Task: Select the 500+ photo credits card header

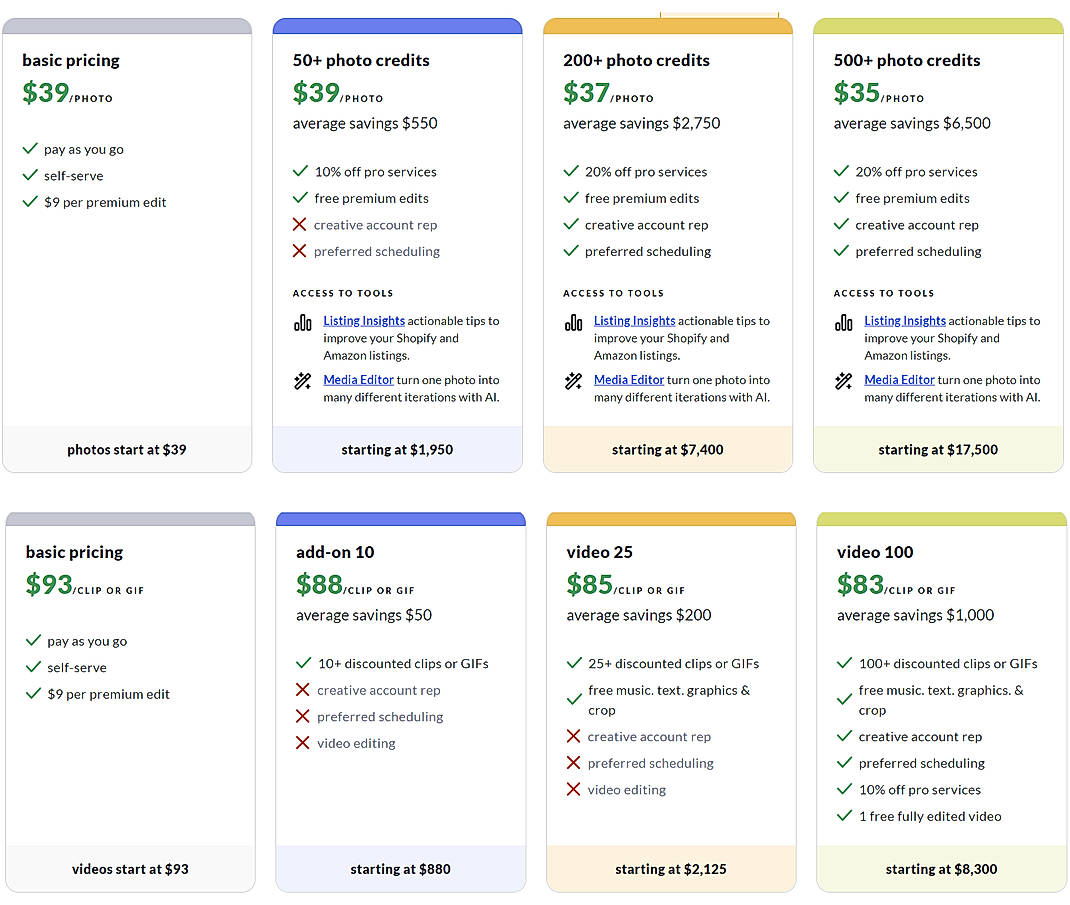Action: point(906,60)
